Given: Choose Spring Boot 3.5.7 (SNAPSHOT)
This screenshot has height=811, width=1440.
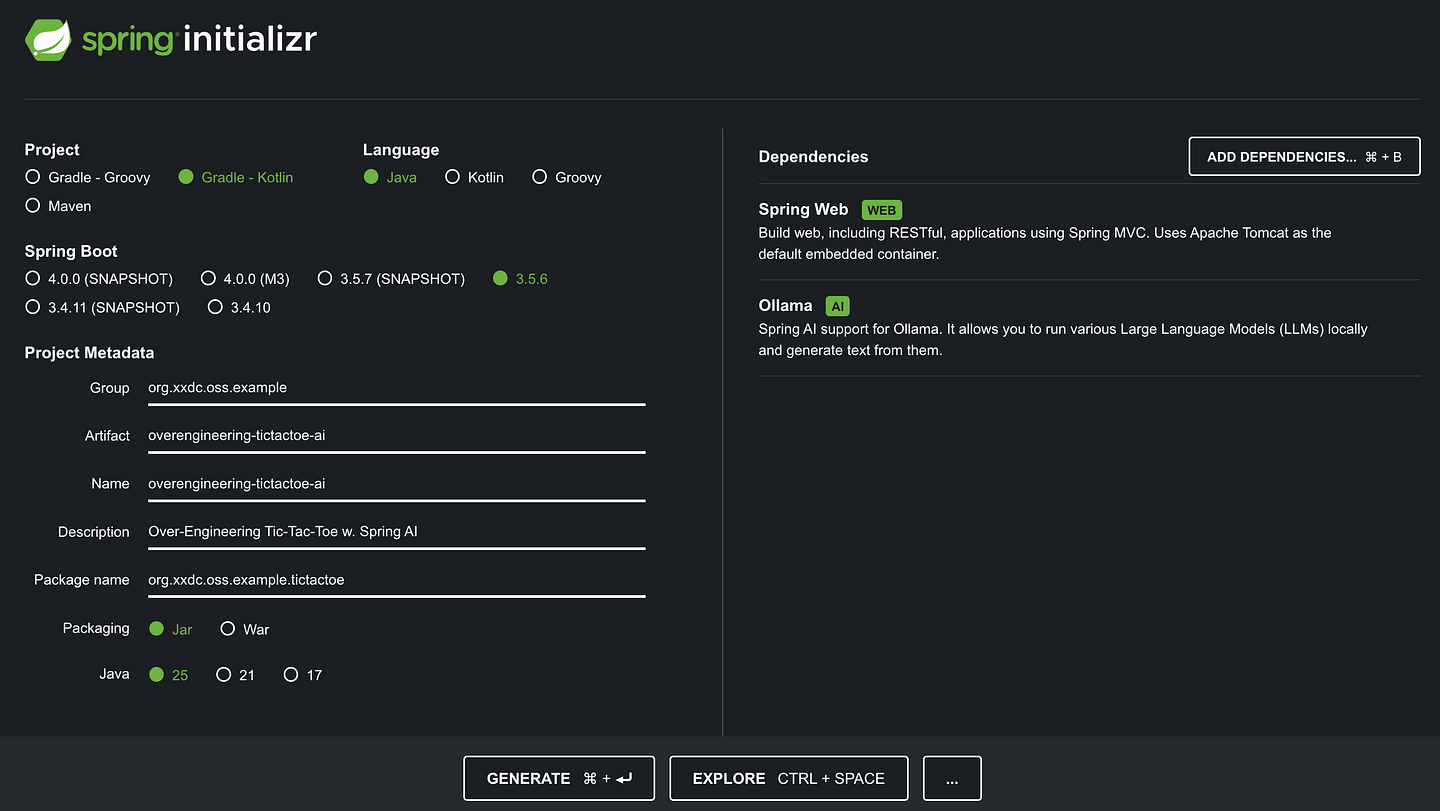Looking at the screenshot, I should 391,278.
